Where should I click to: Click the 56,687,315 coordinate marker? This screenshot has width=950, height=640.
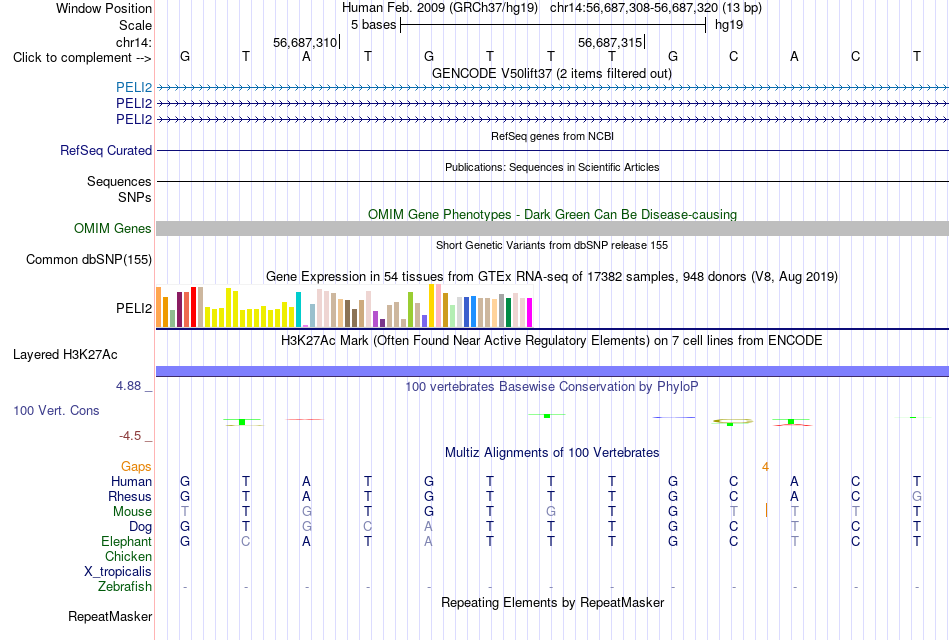[610, 42]
